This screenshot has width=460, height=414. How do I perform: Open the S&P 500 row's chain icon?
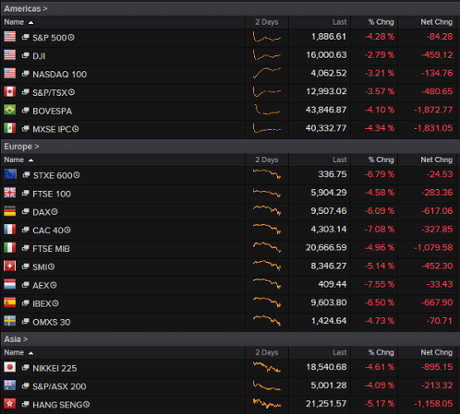click(25, 37)
